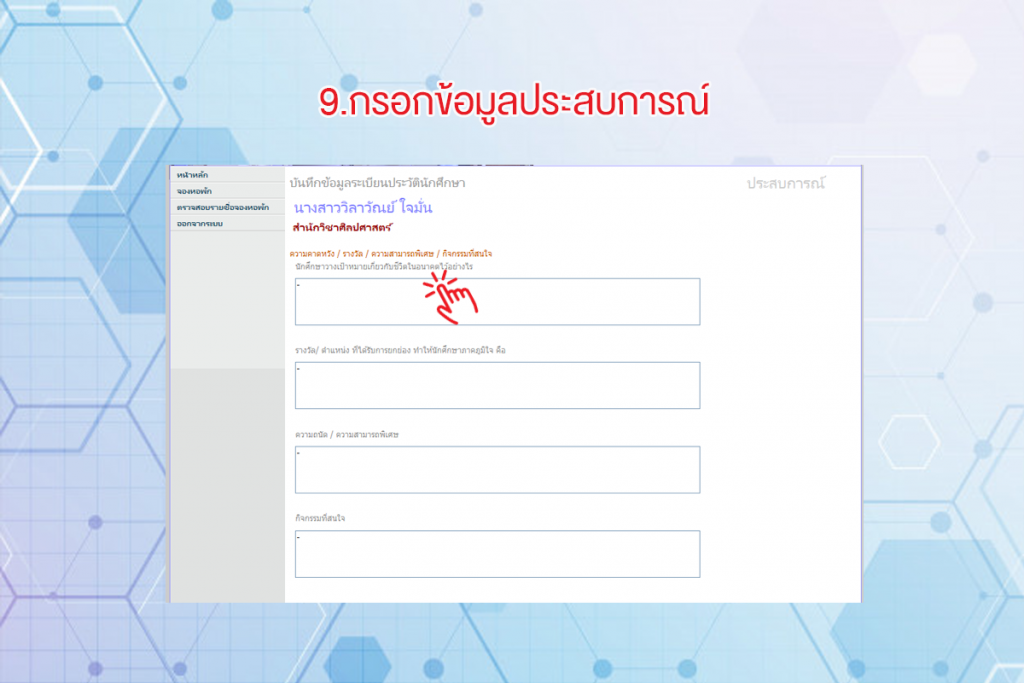
Task: Open หน้าหลัก in the sidebar menu
Action: click(x=192, y=175)
